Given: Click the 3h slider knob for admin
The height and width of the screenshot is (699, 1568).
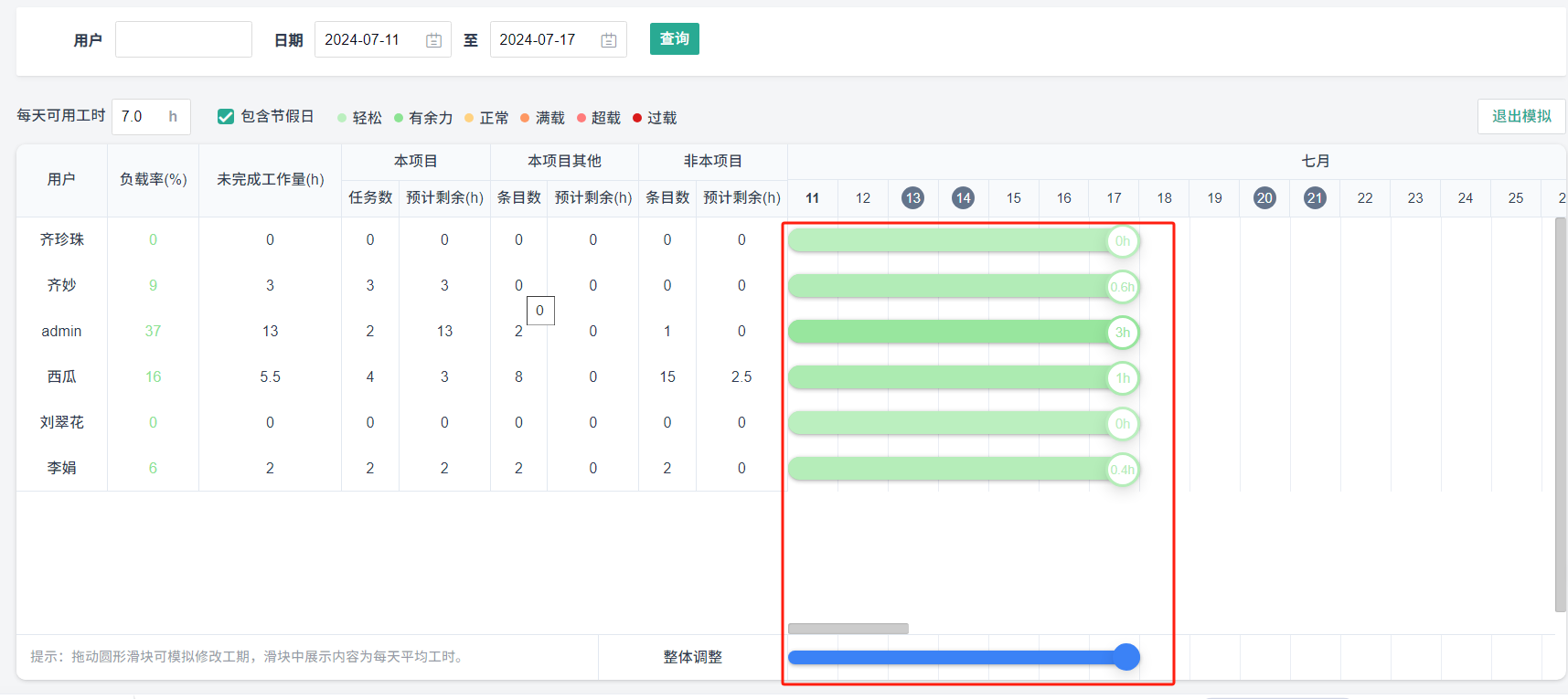Looking at the screenshot, I should coord(1123,333).
